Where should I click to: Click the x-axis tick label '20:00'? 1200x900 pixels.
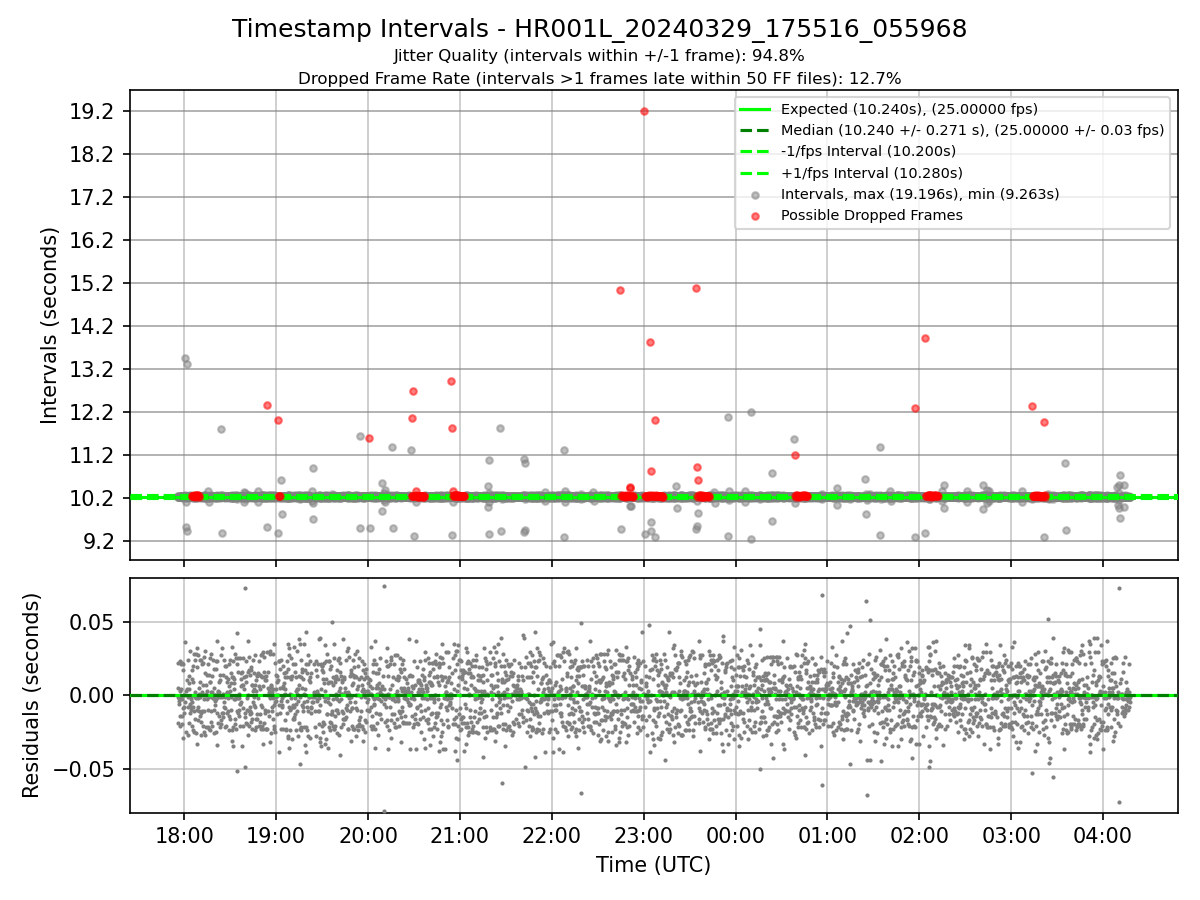[x=367, y=834]
